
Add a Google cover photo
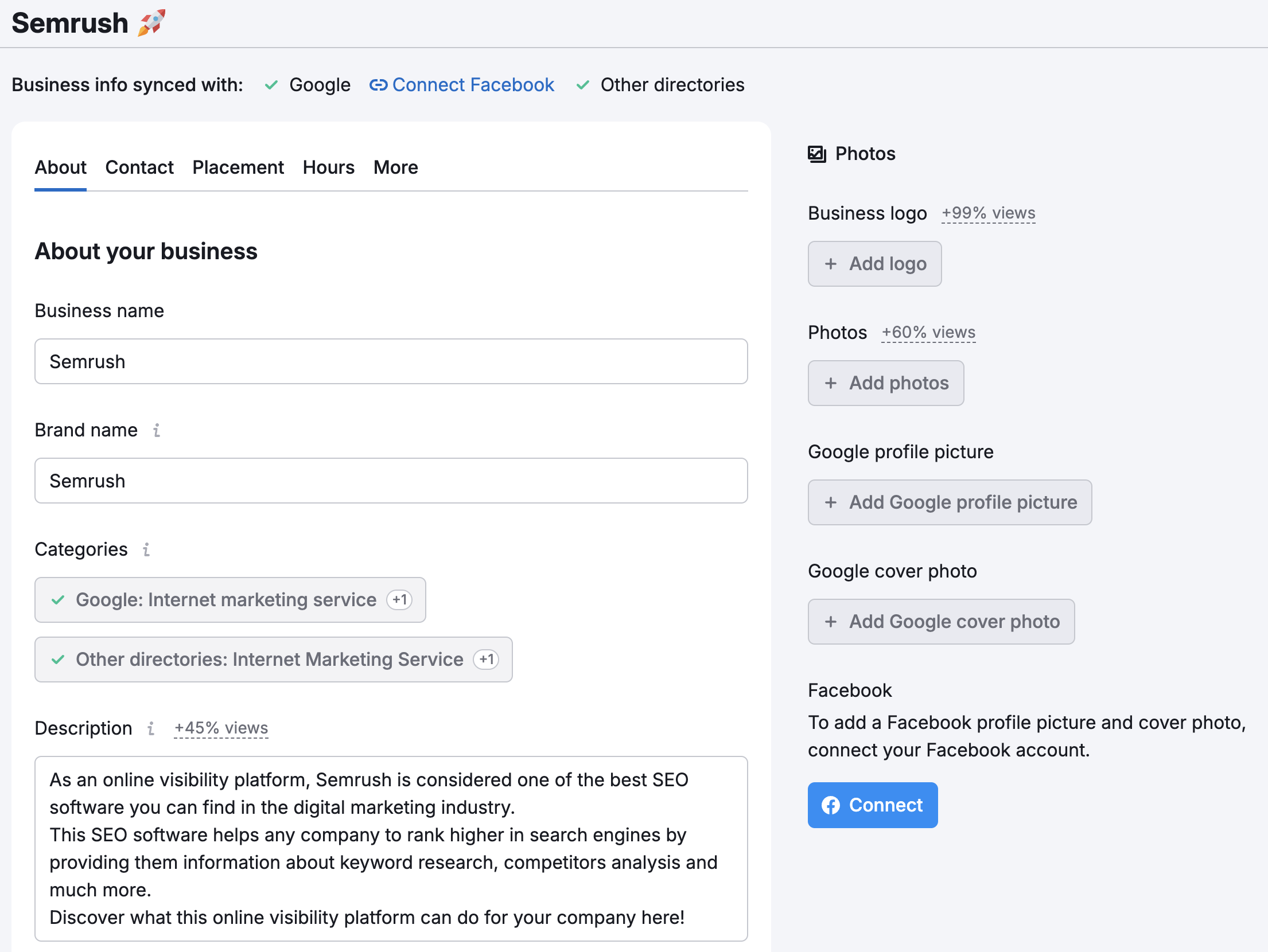point(941,622)
